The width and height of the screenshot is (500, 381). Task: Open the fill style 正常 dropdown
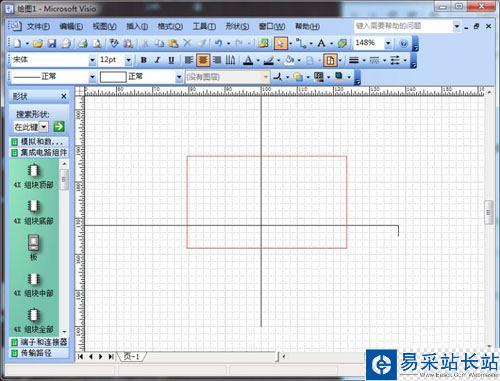click(179, 77)
